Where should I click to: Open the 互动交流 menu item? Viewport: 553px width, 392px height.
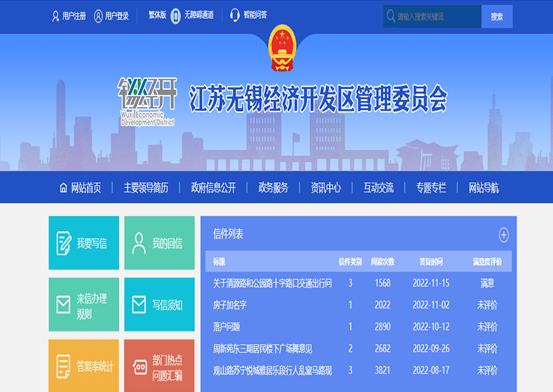(x=378, y=188)
